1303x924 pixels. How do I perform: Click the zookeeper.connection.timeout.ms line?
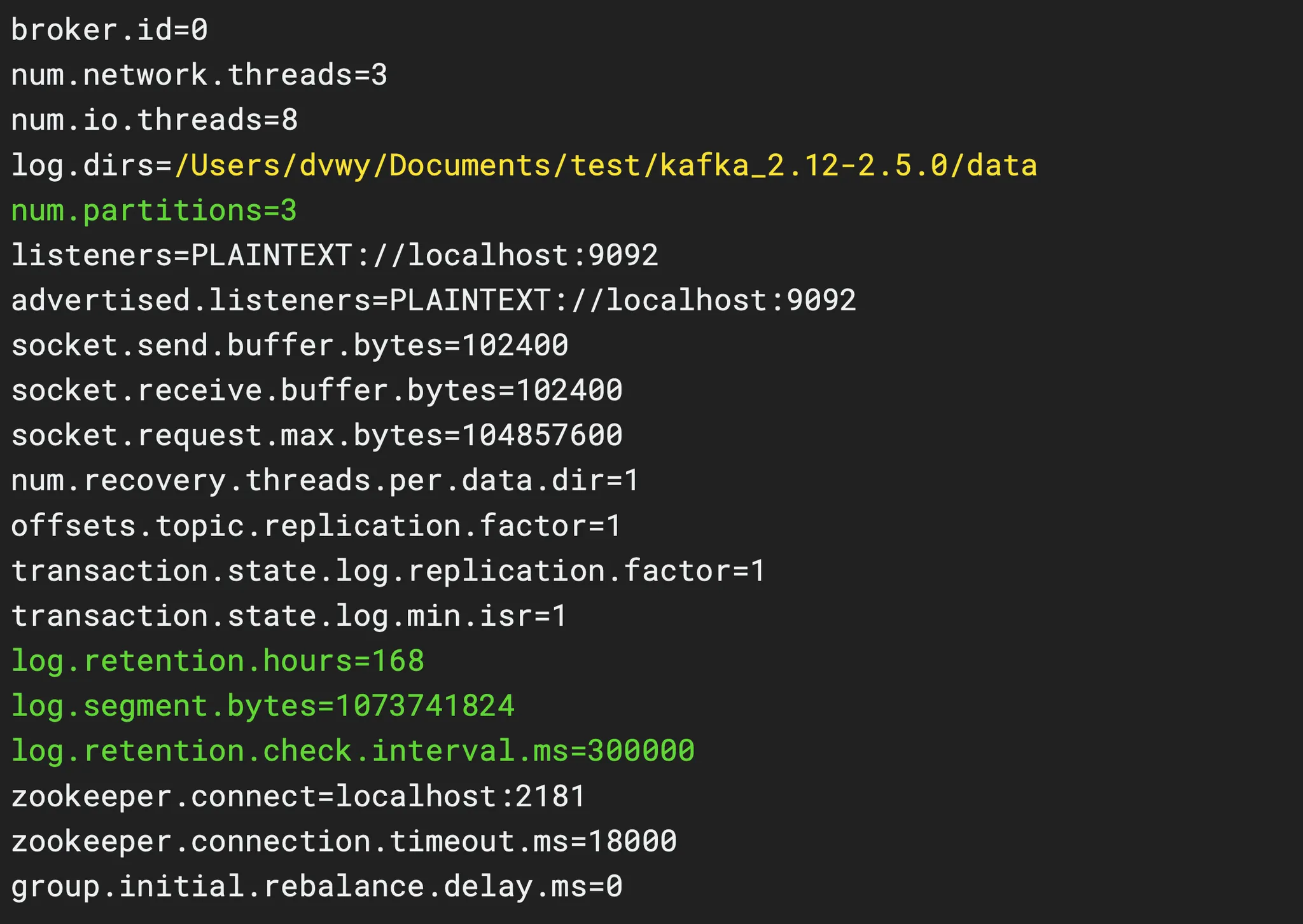click(x=344, y=841)
